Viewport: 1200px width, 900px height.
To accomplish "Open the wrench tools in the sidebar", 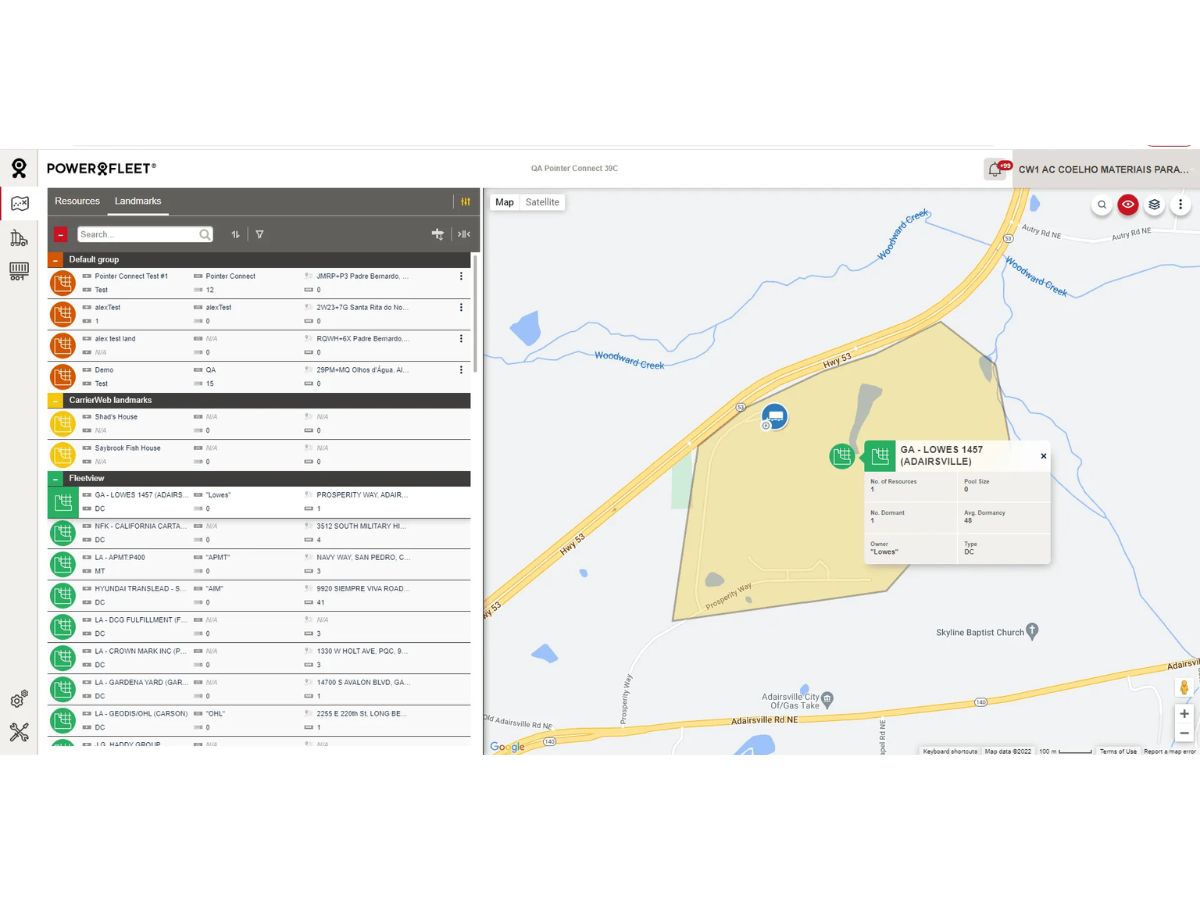I will pyautogui.click(x=19, y=733).
